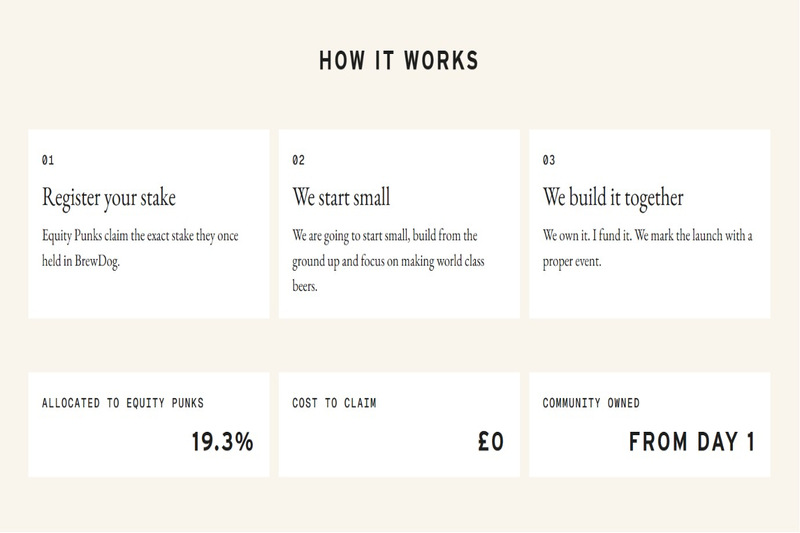
Task: Click the We build it together title
Action: pyautogui.click(x=613, y=198)
